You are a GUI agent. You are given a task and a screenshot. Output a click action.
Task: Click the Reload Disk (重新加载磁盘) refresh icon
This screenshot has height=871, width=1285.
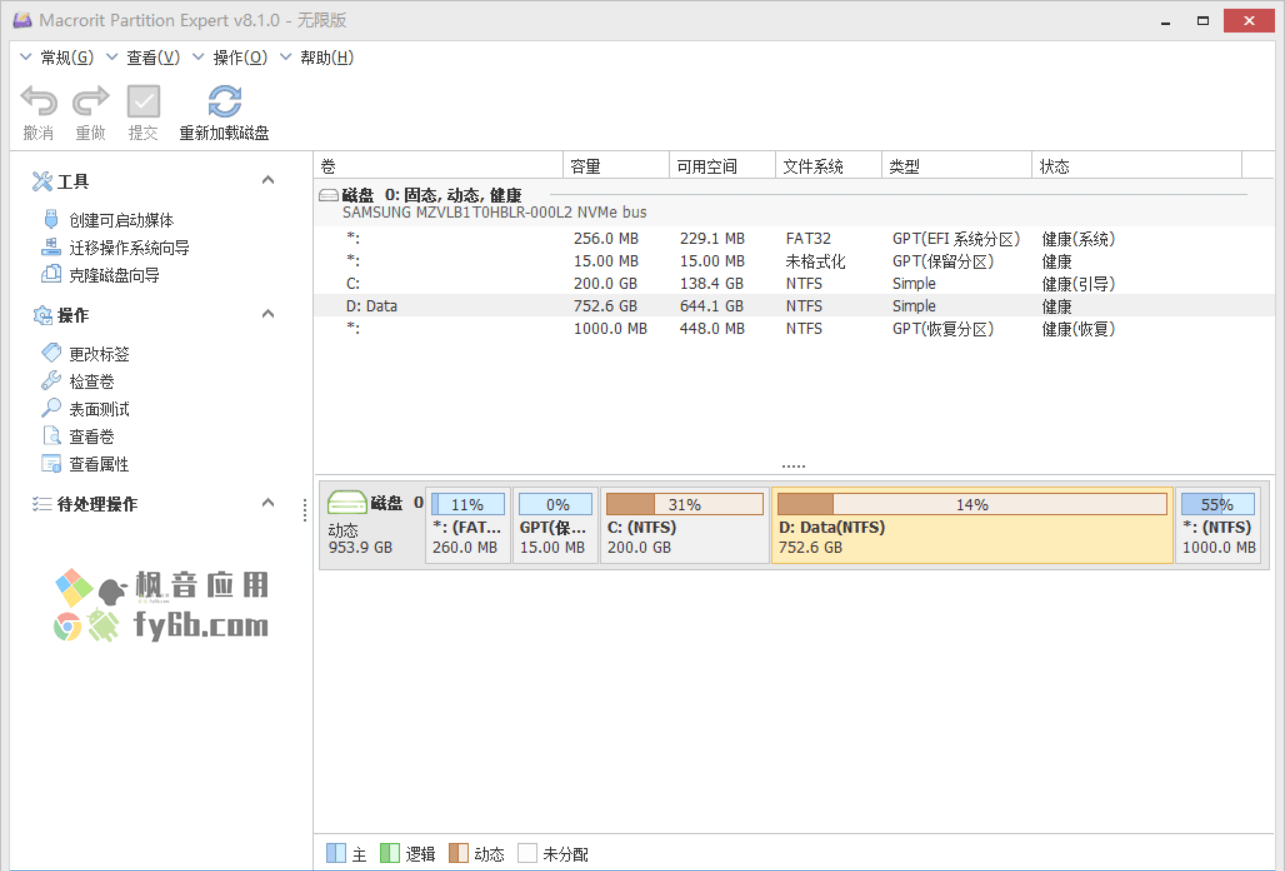224,101
